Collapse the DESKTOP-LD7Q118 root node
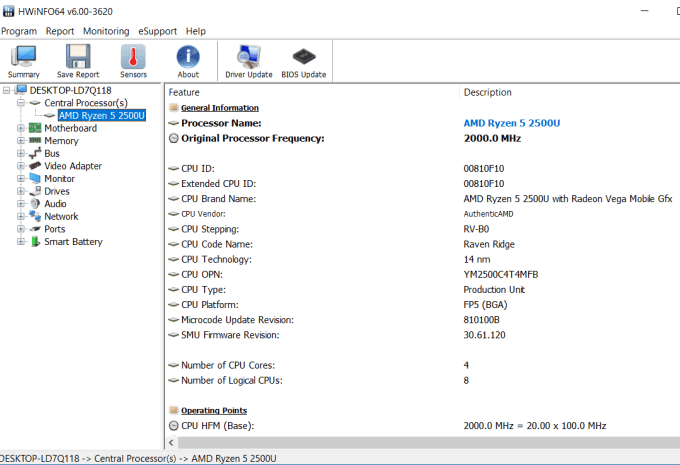 tap(6, 90)
